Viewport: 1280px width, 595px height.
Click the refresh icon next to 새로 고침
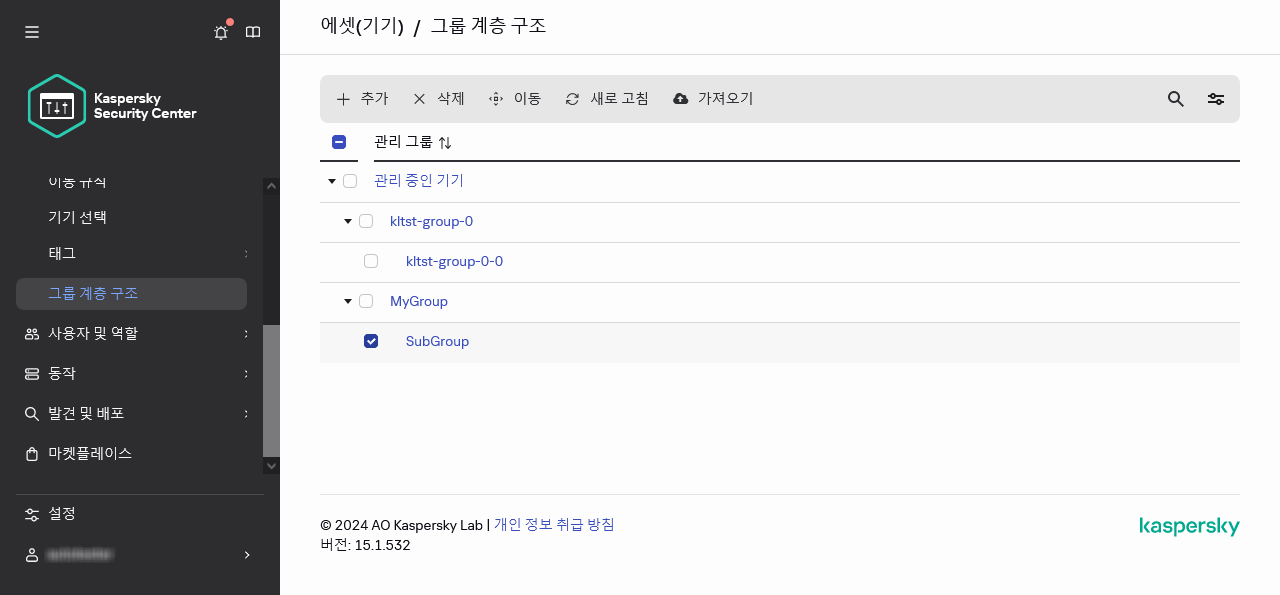tap(571, 98)
